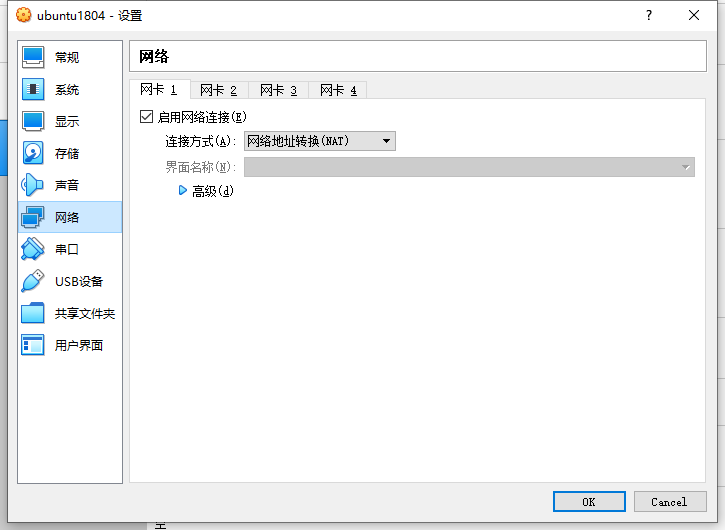Select the 显示 label in sidebar
The height and width of the screenshot is (530, 725).
pos(67,122)
